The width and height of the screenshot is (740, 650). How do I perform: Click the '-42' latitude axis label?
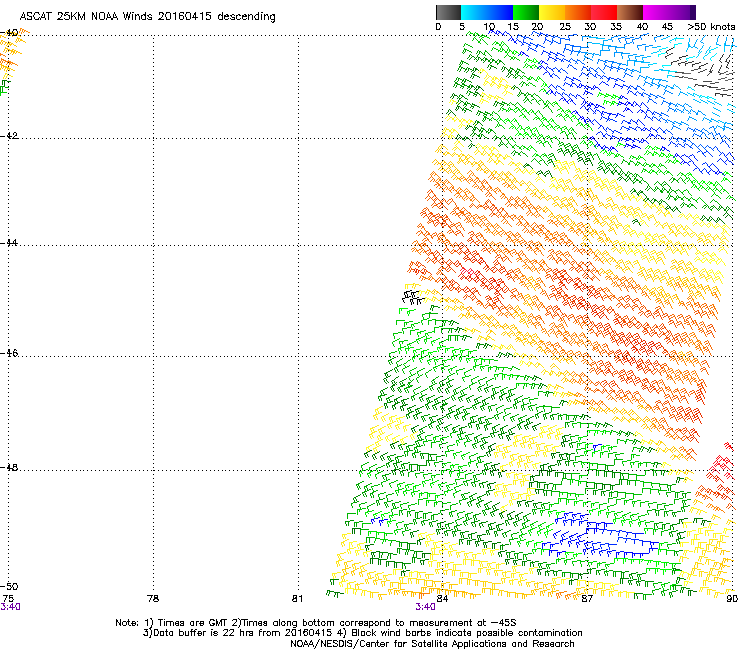coord(9,135)
